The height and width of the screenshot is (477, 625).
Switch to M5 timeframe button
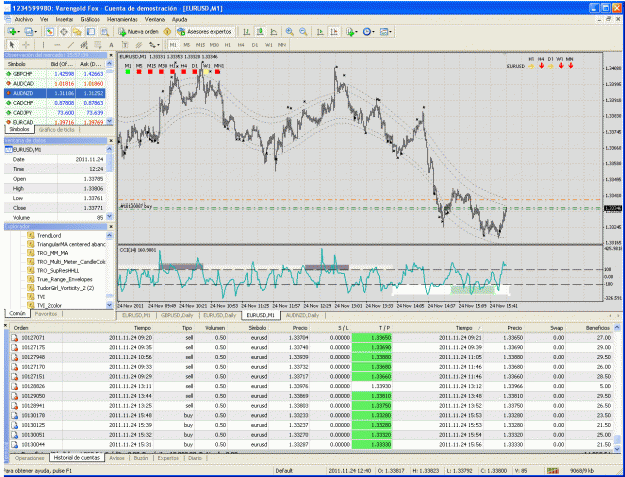point(187,45)
